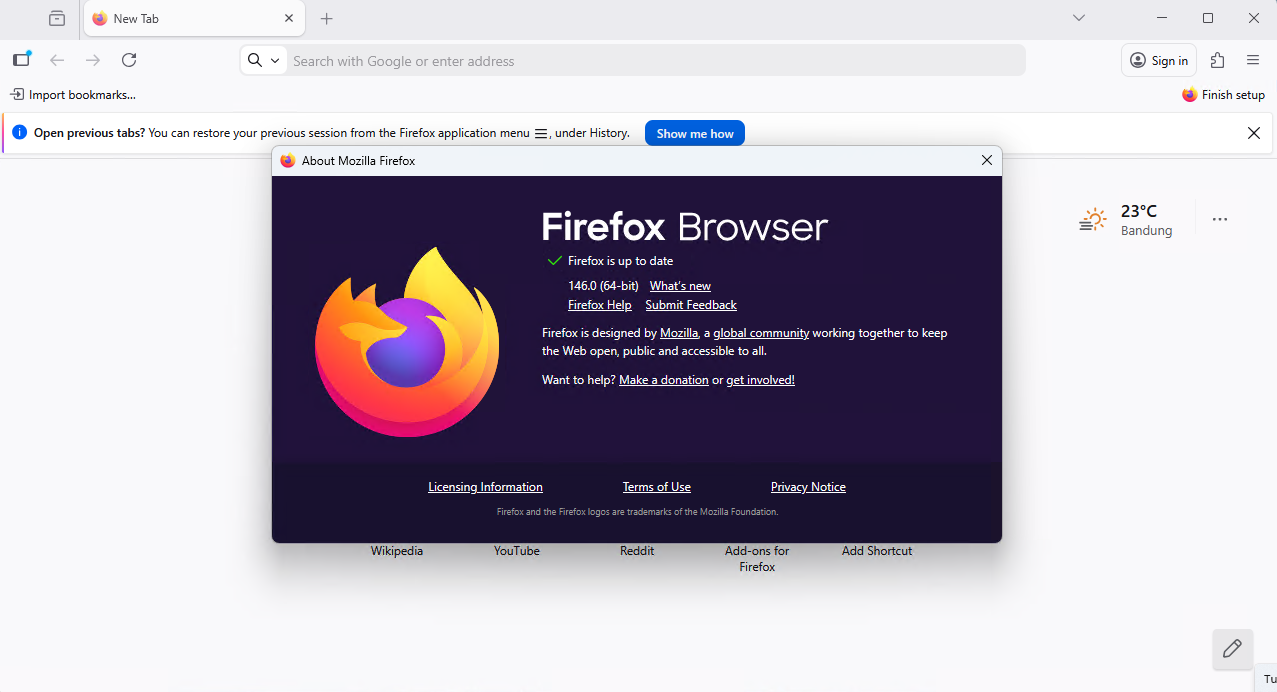This screenshot has width=1277, height=692.
Task: Open the Firefox hamburger application menu
Action: [x=1253, y=60]
